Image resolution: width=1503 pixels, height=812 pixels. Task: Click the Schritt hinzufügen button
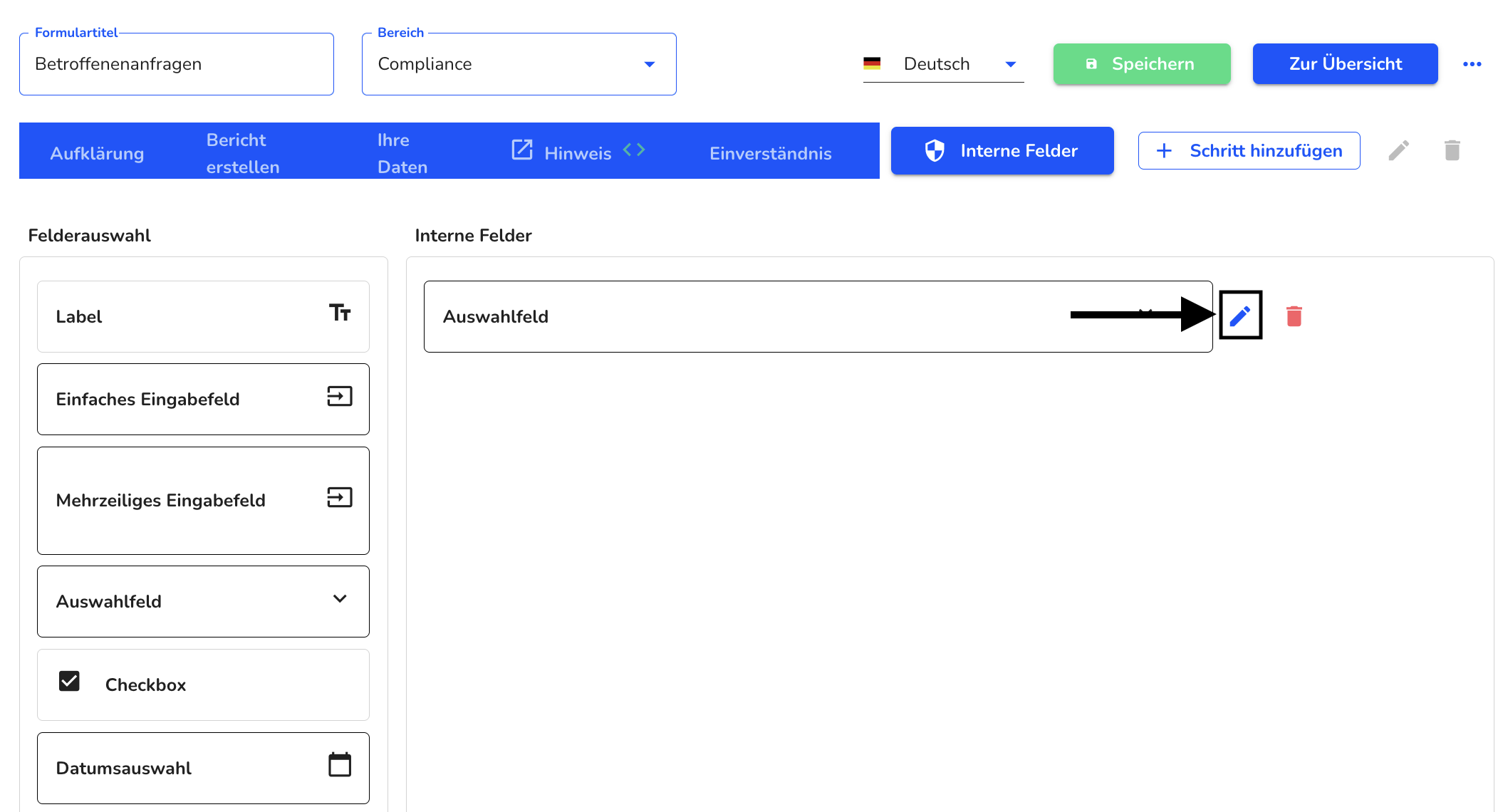[x=1249, y=150]
